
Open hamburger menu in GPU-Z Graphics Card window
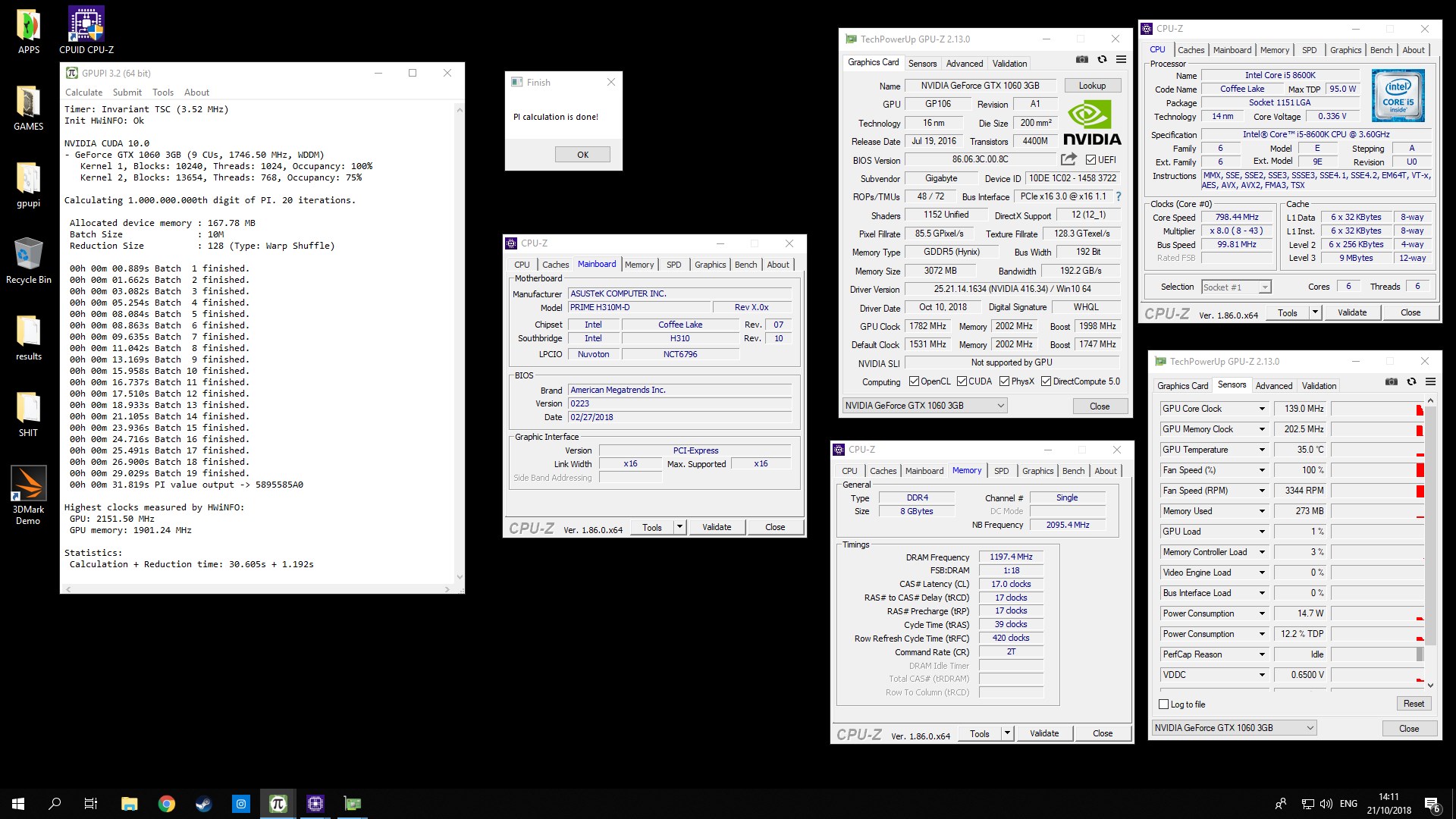point(1121,60)
